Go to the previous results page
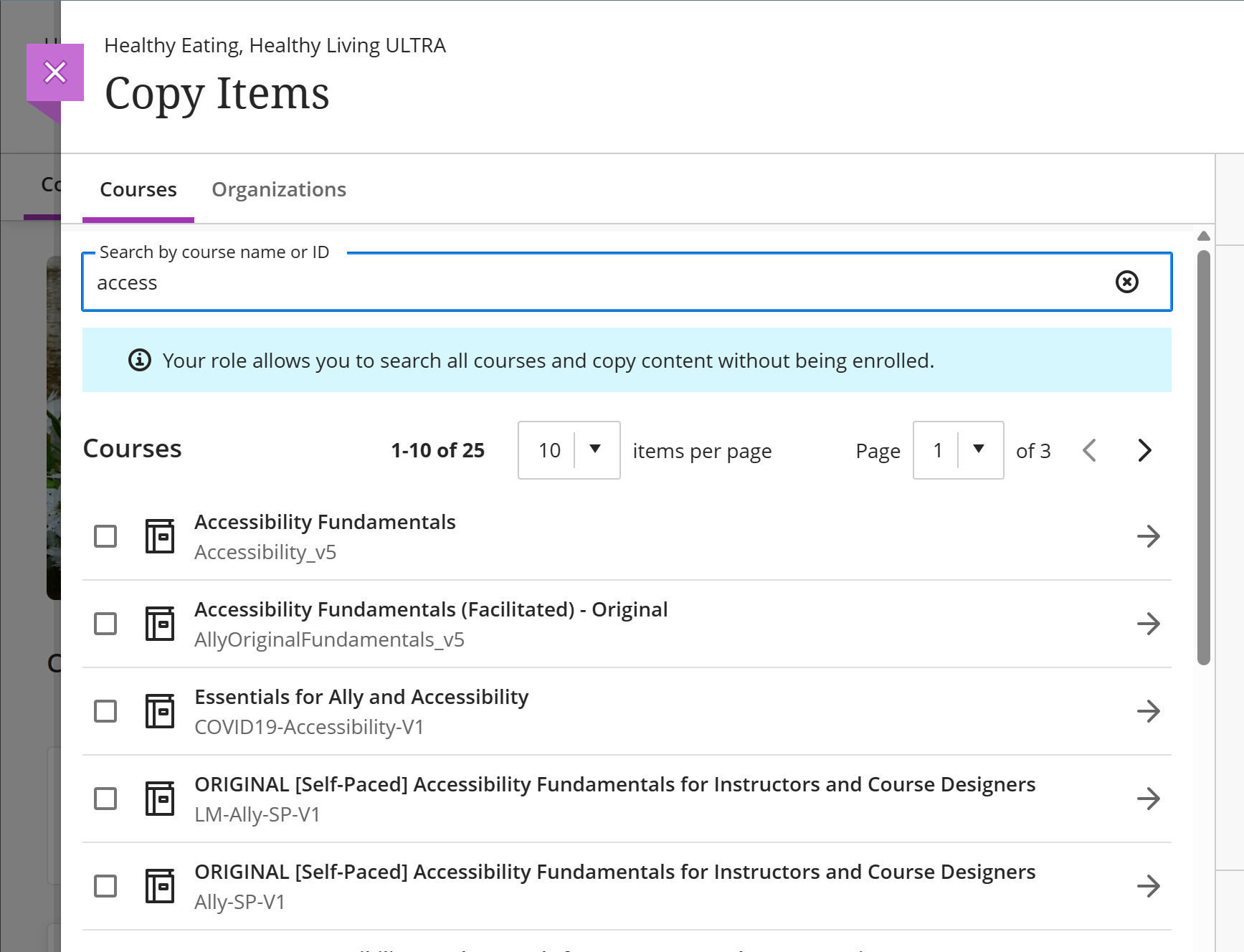The height and width of the screenshot is (952, 1244). 1090,450
